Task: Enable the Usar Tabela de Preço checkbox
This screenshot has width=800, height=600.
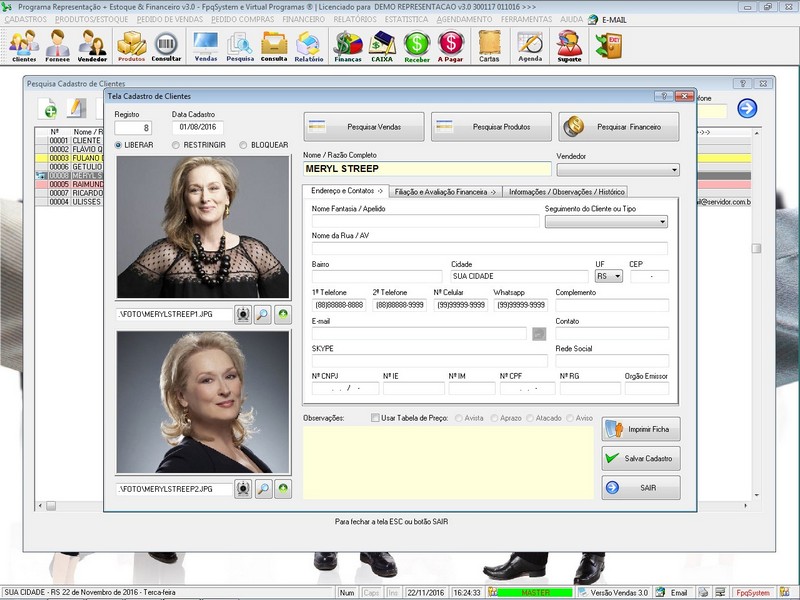Action: [376, 418]
